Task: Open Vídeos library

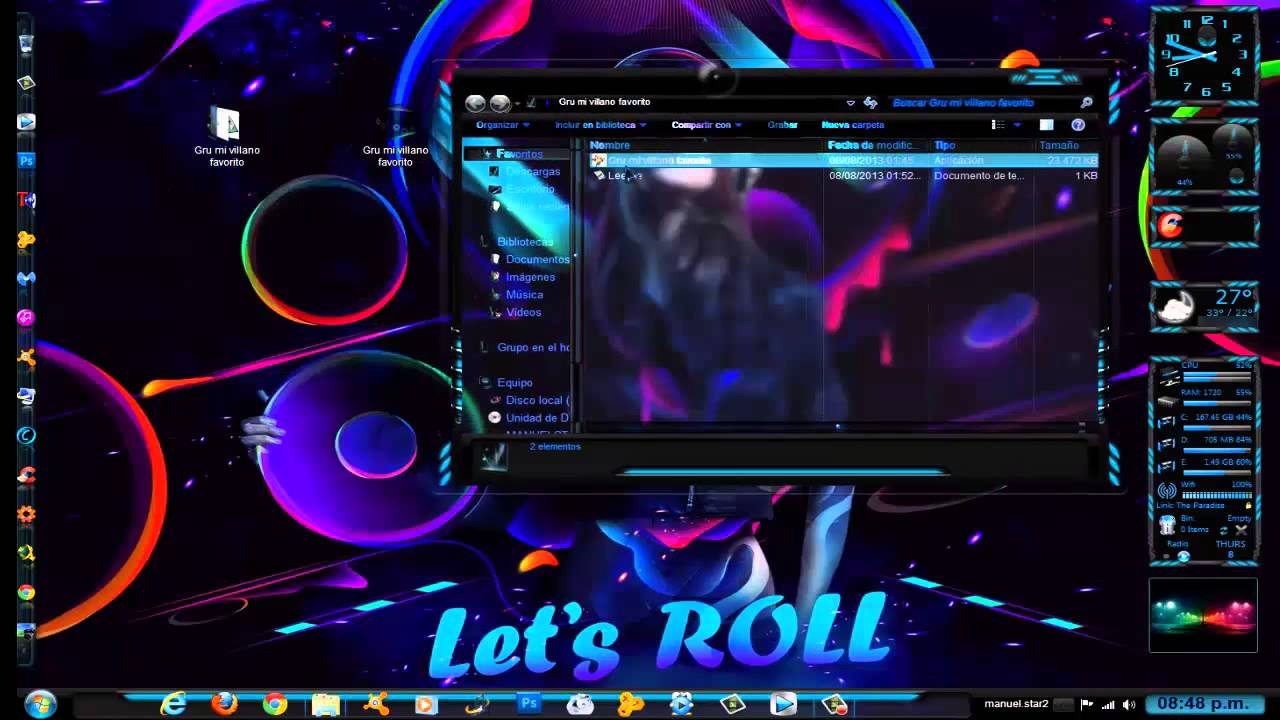Action: 523,312
